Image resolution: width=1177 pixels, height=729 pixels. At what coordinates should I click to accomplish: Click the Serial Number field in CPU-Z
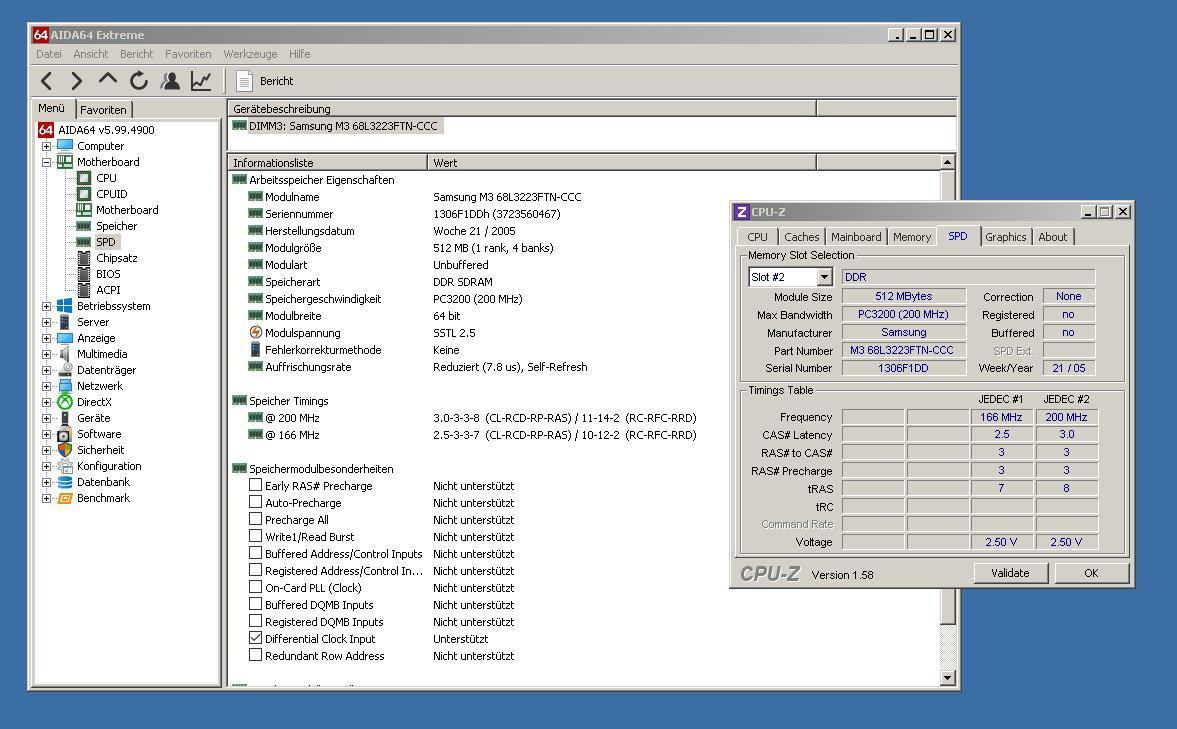pyautogui.click(x=903, y=368)
